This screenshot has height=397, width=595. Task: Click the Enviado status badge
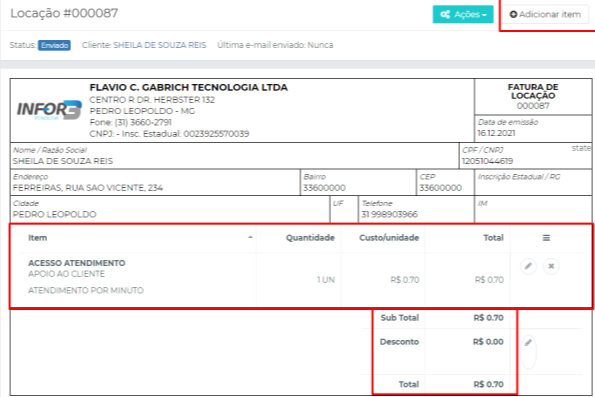[x=54, y=45]
